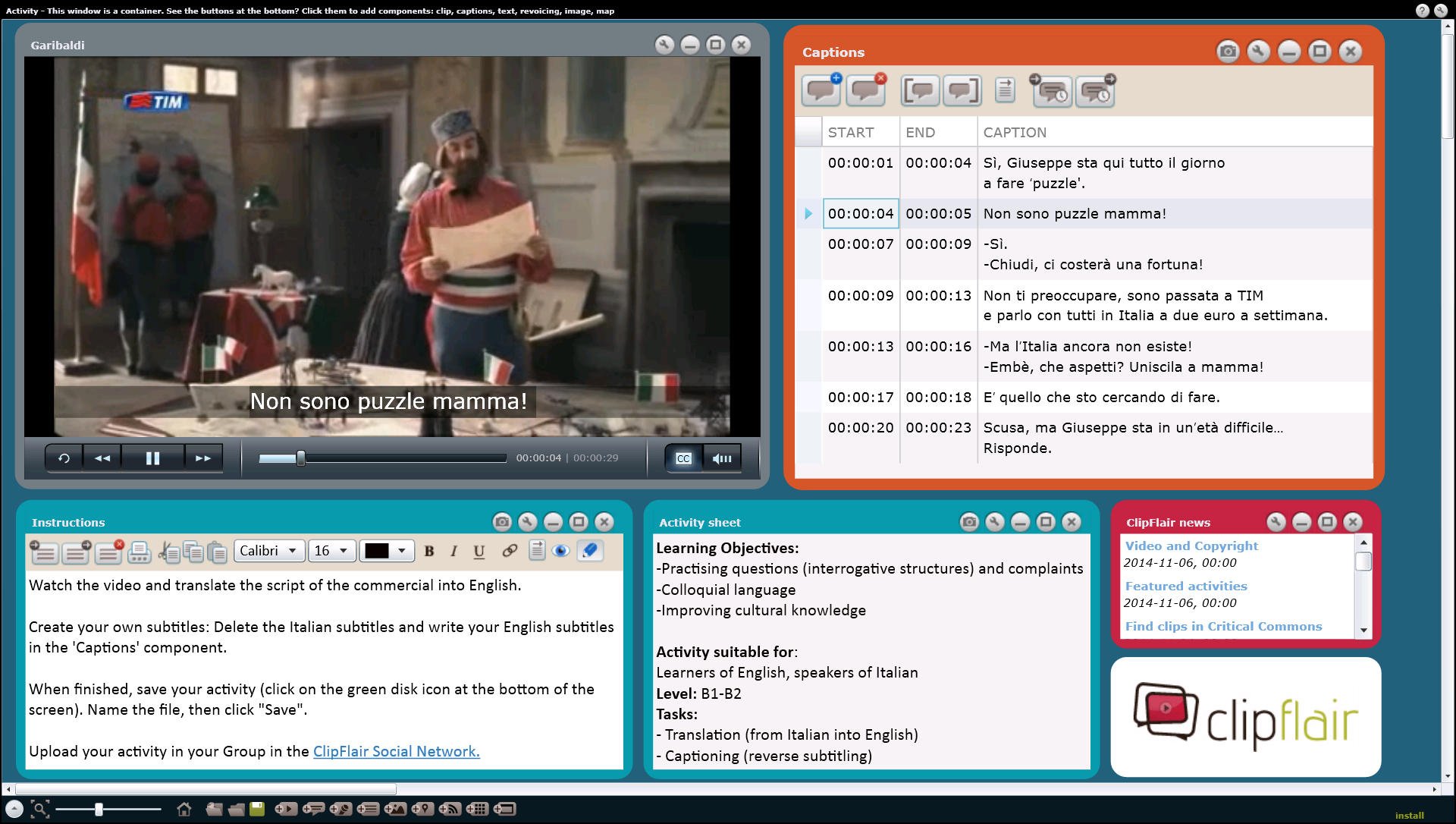The height and width of the screenshot is (824, 1456).
Task: Open the Video and Copyright news item
Action: 1191,546
